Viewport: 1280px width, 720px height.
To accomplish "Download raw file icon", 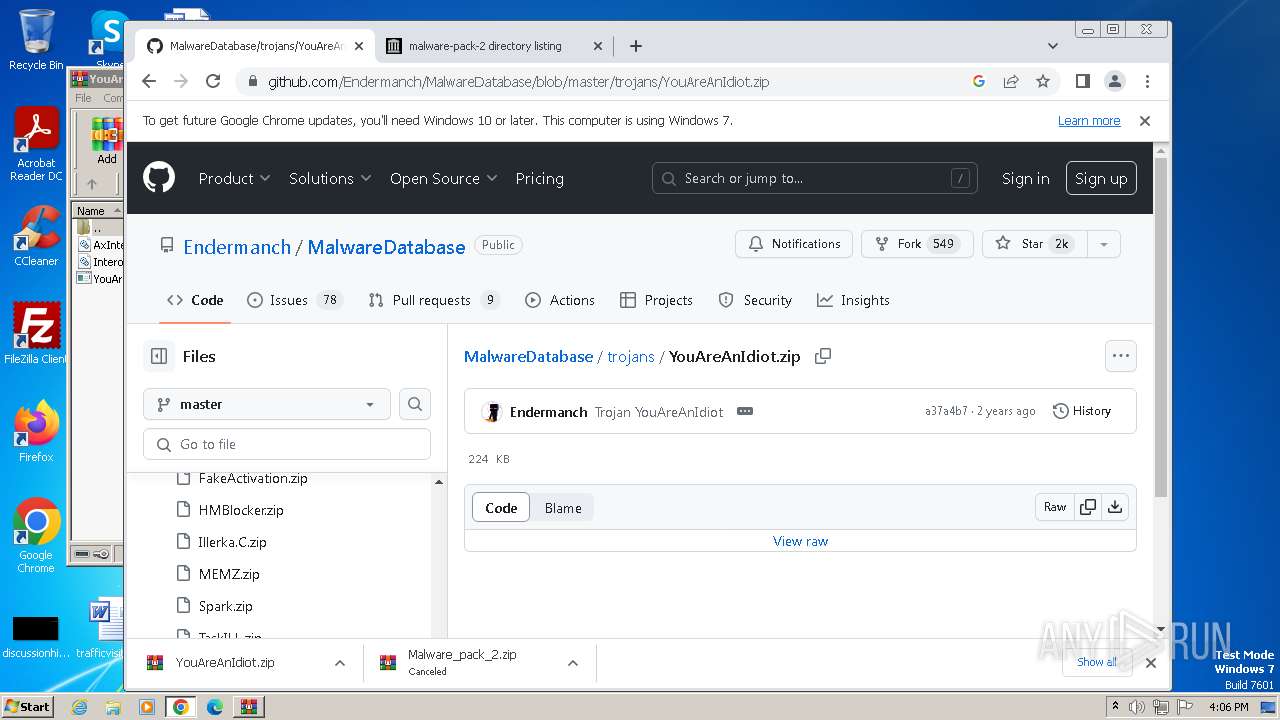I will click(x=1115, y=507).
